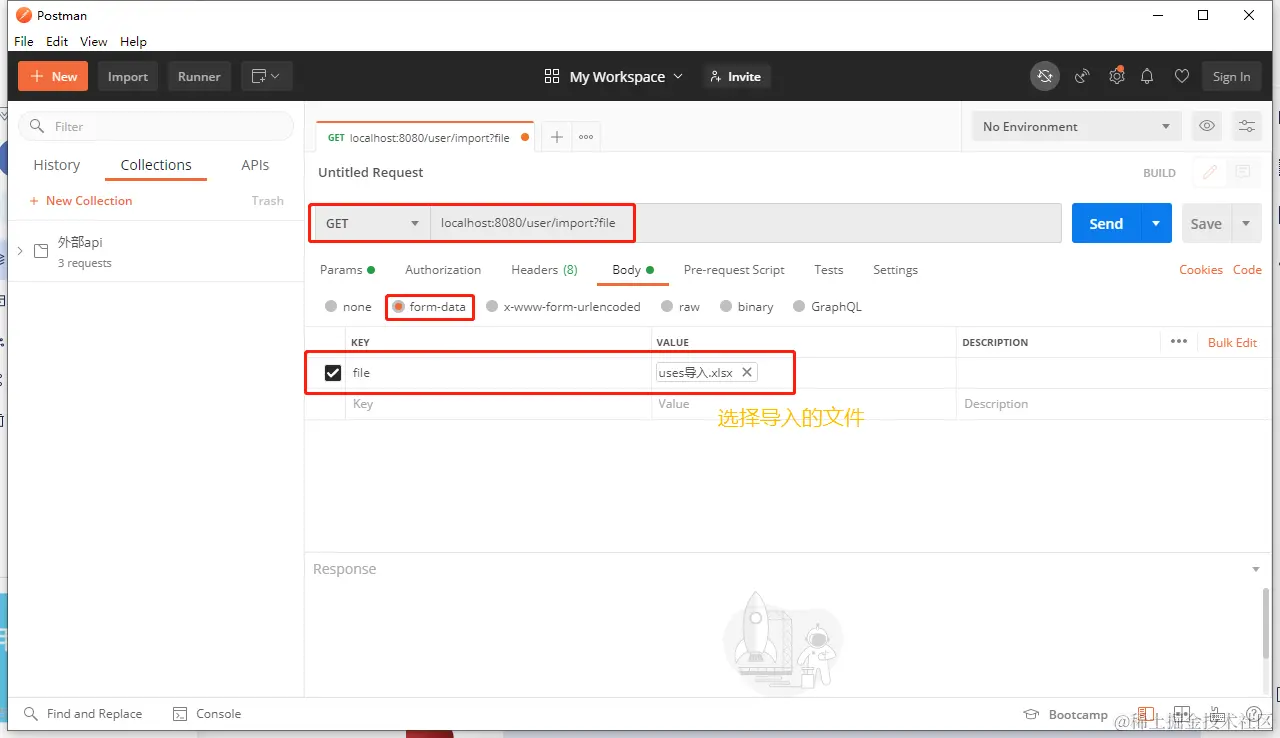Click the Bootcamp icon in status bar
Screen dimensions: 1280x738
pyautogui.click(x=1031, y=714)
